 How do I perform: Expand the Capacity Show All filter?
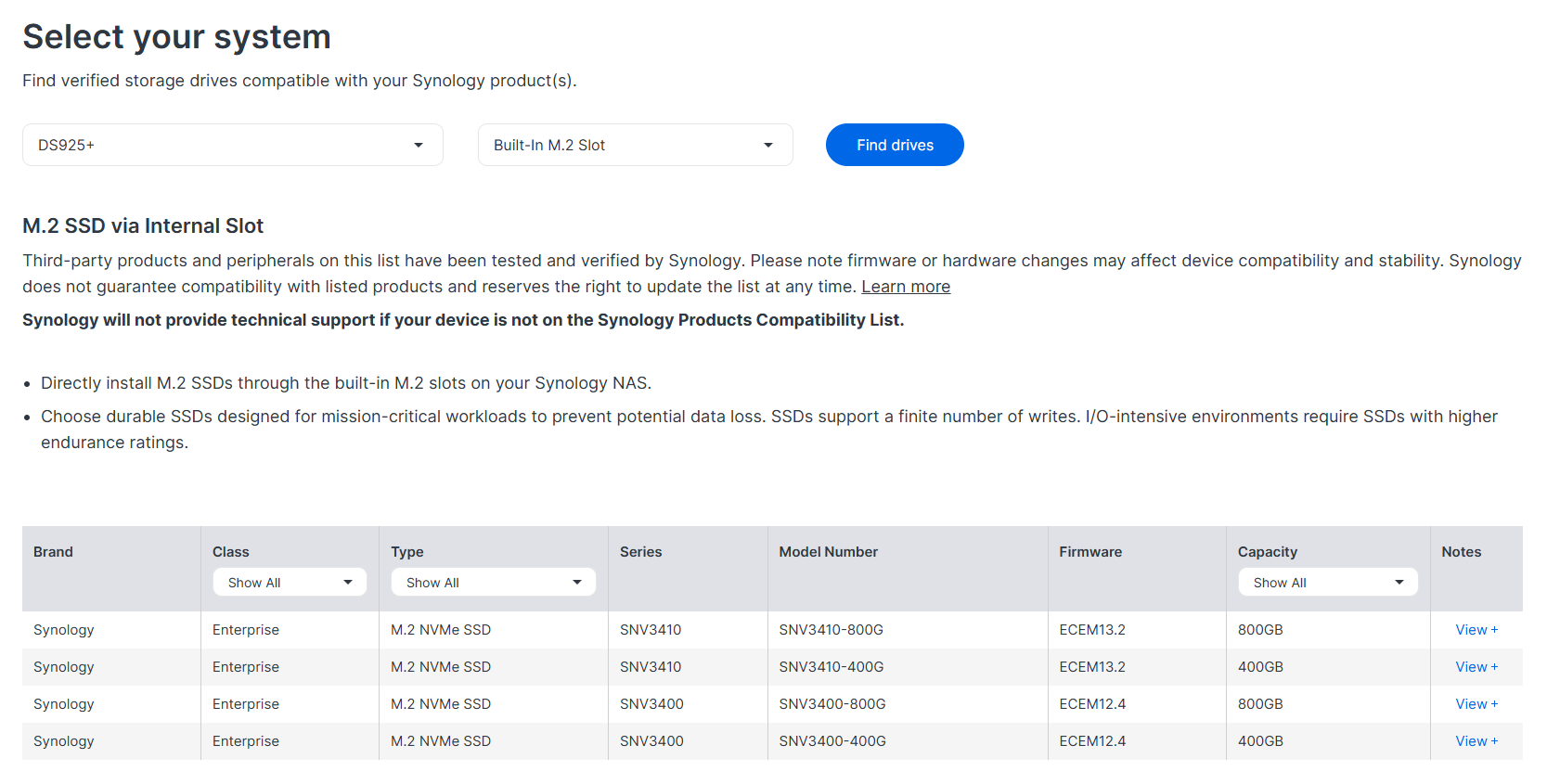click(x=1328, y=582)
